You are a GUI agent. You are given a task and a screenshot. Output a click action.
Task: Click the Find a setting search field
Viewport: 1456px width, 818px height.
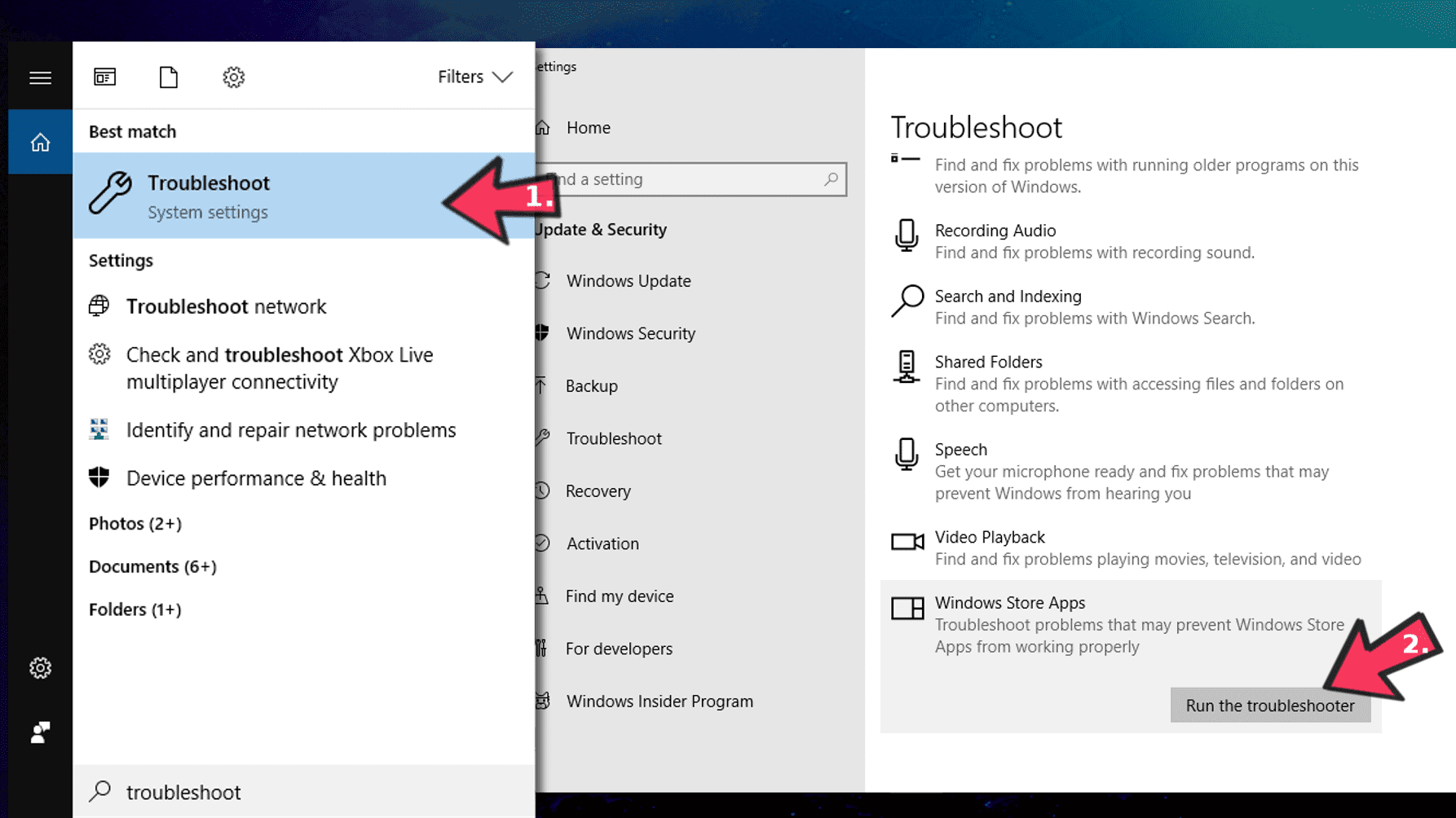[x=691, y=179]
